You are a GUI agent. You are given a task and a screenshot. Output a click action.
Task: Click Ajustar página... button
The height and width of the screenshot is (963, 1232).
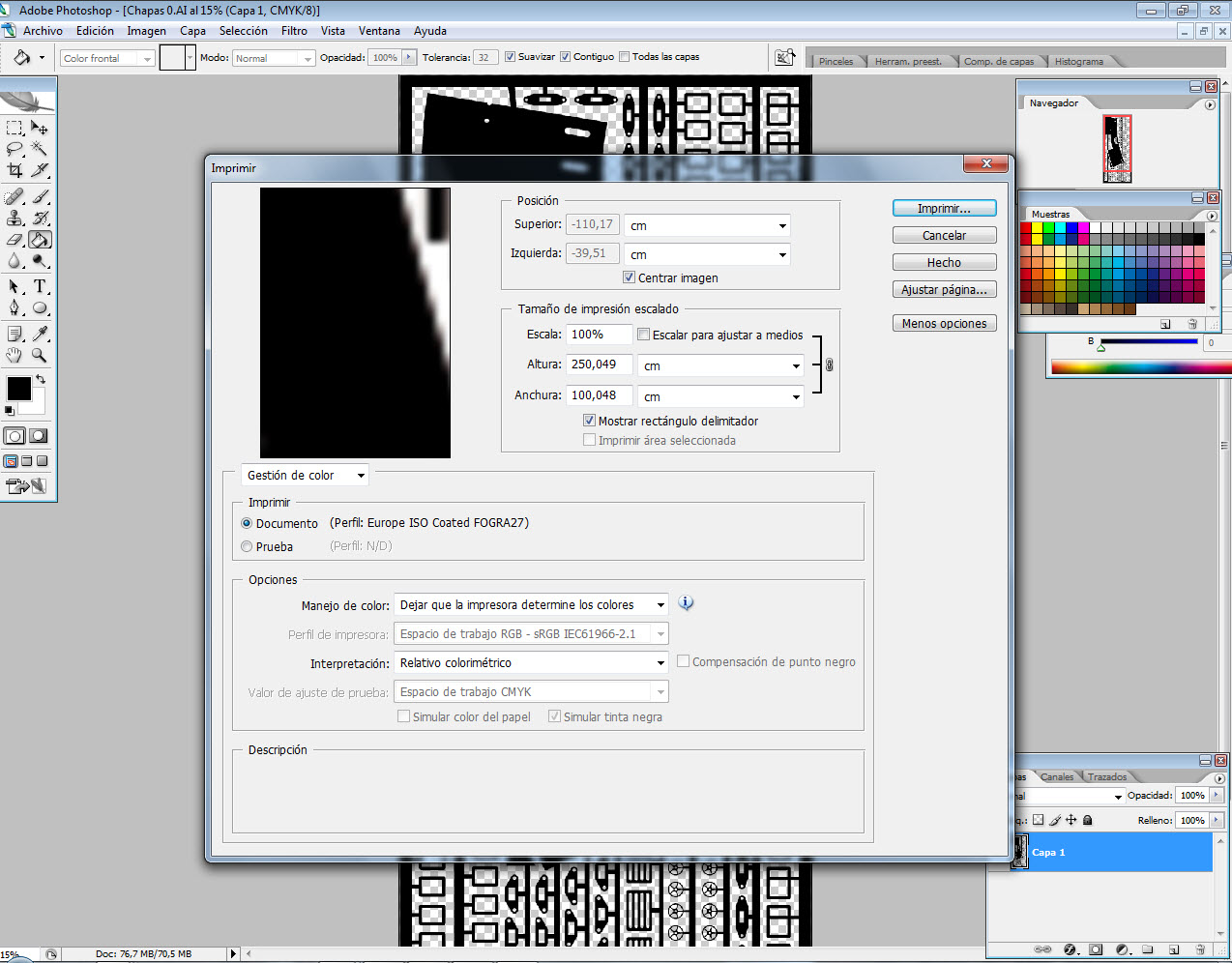944,289
